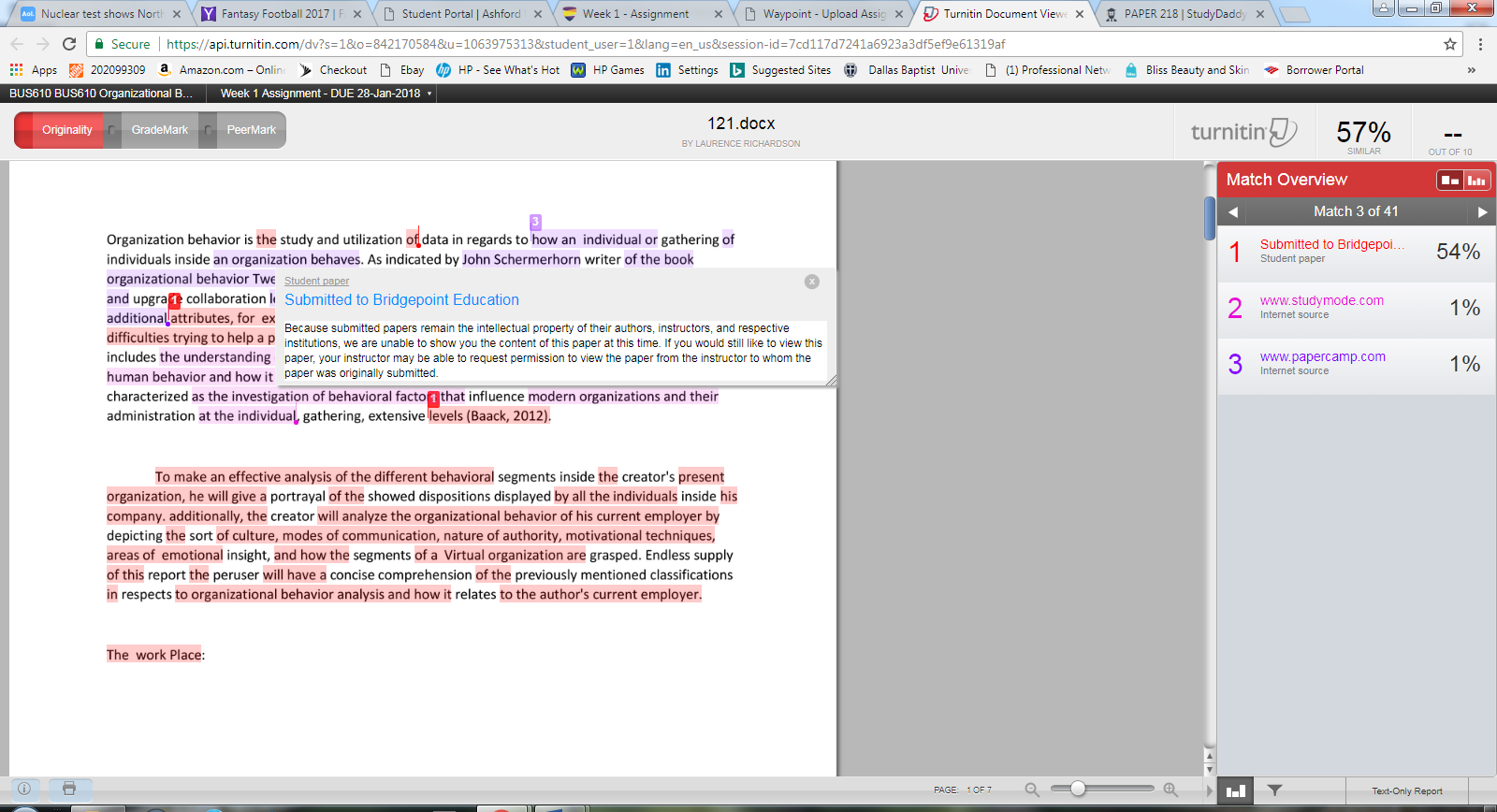Click the zoom slider handle

[x=1078, y=789]
